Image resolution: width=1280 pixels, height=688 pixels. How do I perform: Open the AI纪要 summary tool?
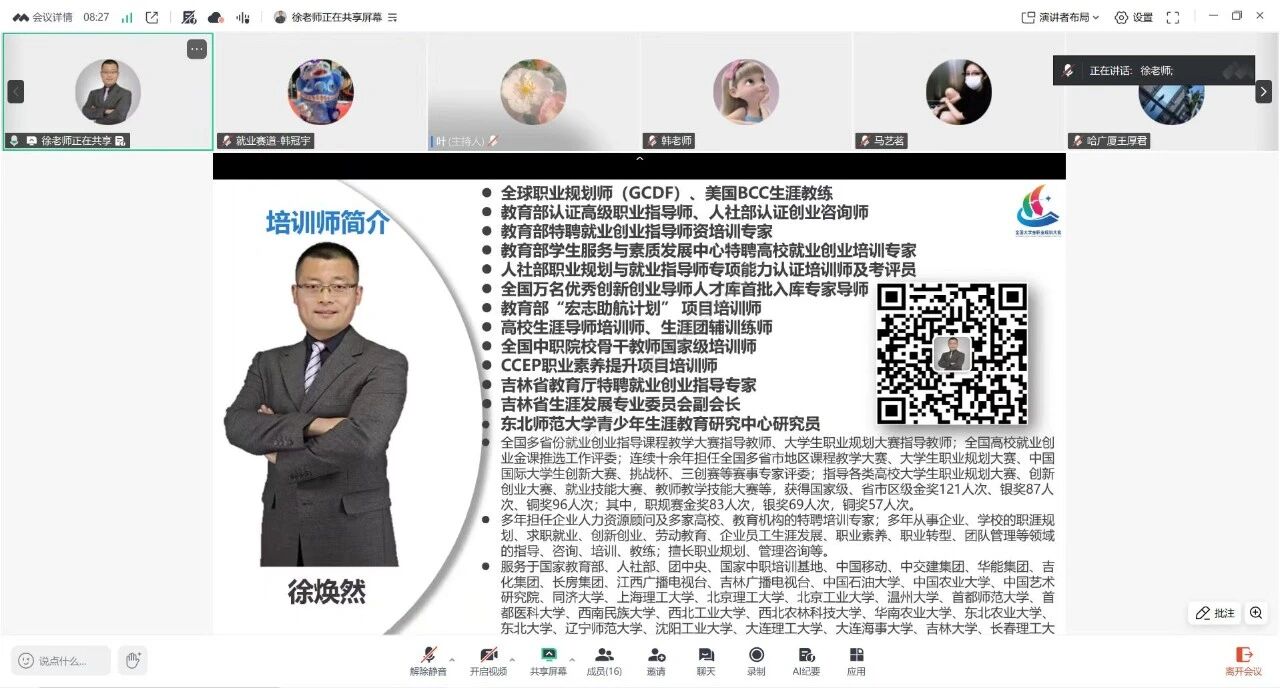pyautogui.click(x=806, y=660)
